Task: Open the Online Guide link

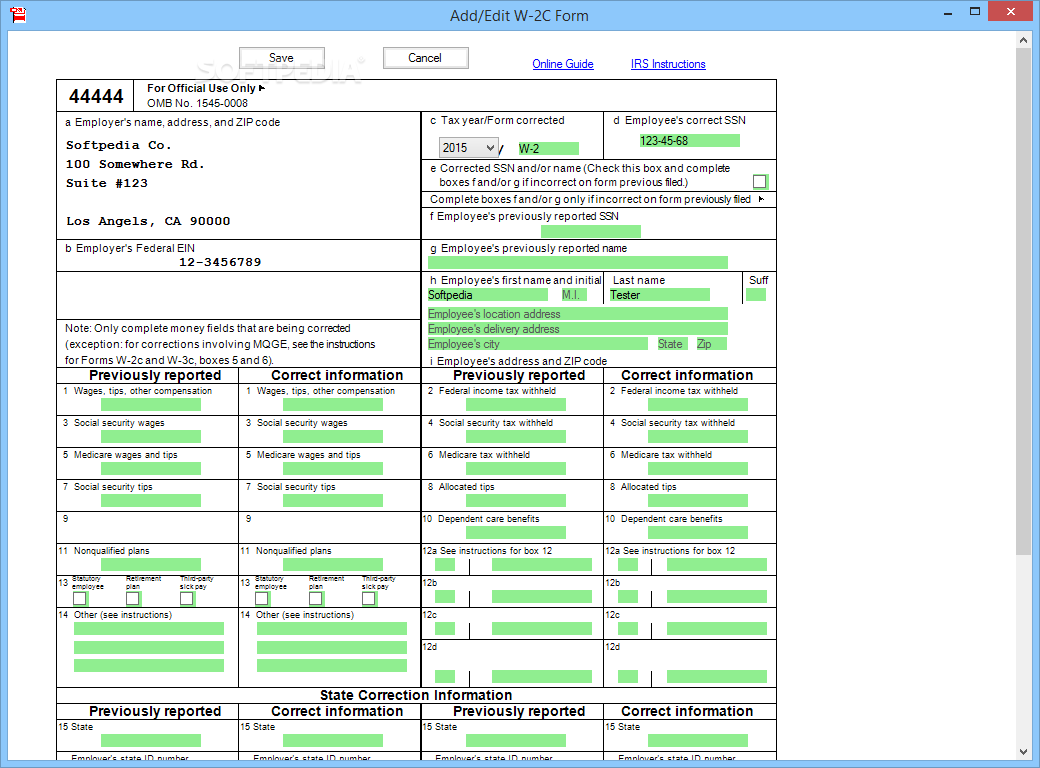Action: click(562, 64)
